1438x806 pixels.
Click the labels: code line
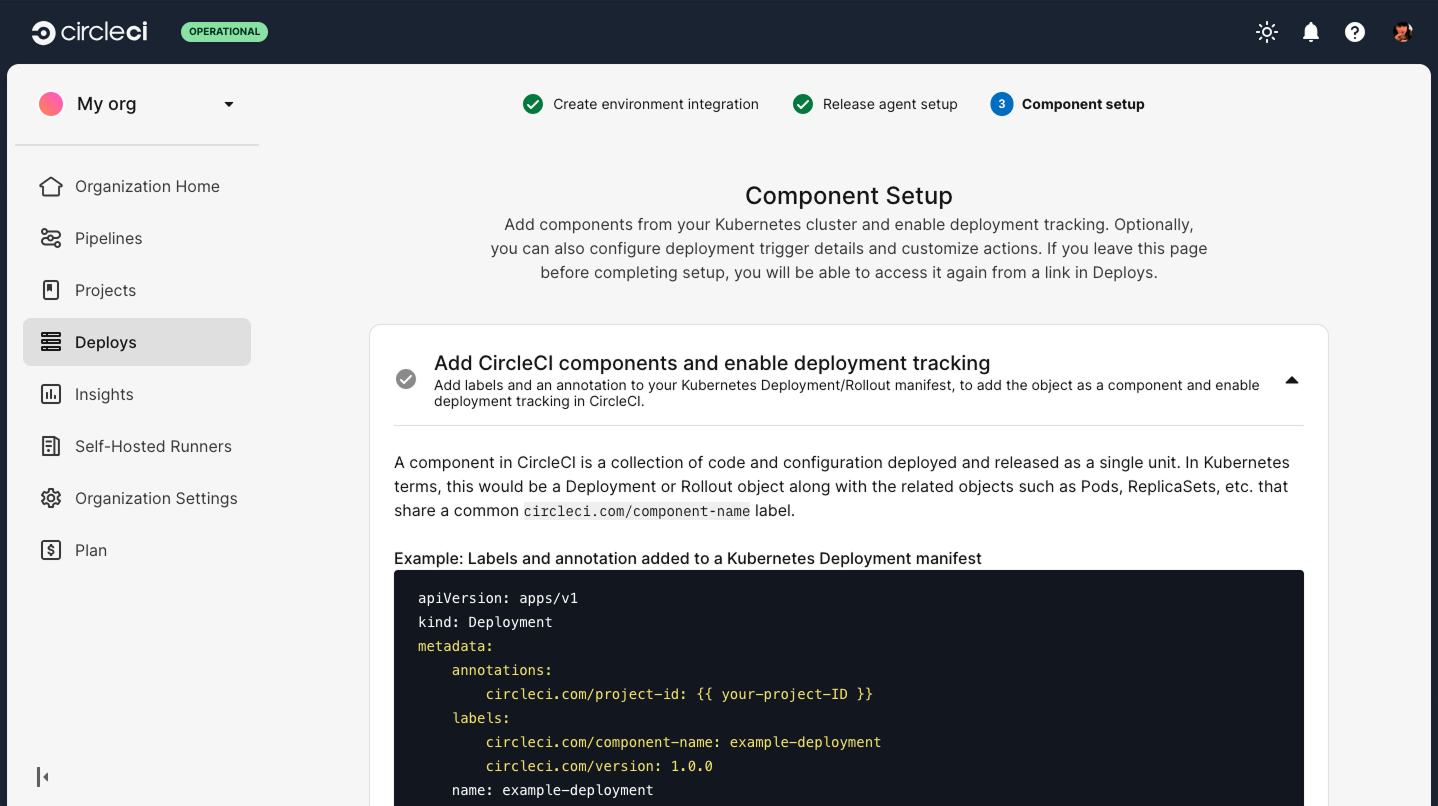tap(481, 718)
